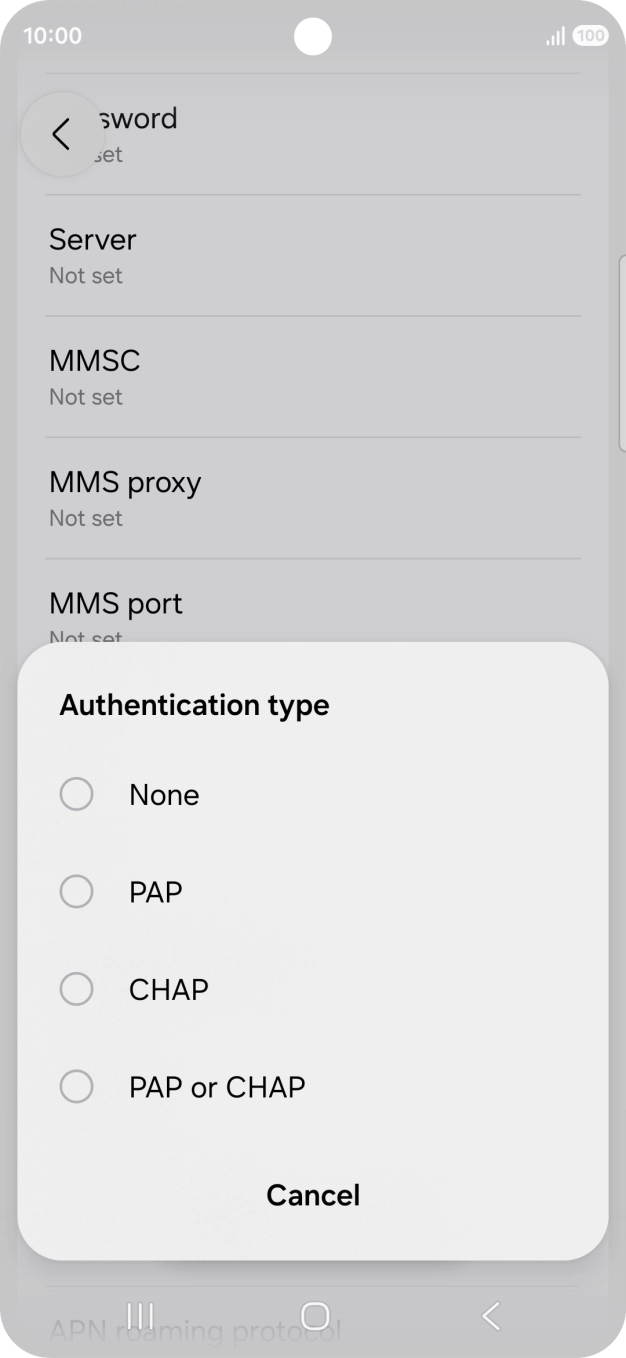The width and height of the screenshot is (626, 1358).
Task: Open recent apps from navigation bar
Action: point(140,1316)
